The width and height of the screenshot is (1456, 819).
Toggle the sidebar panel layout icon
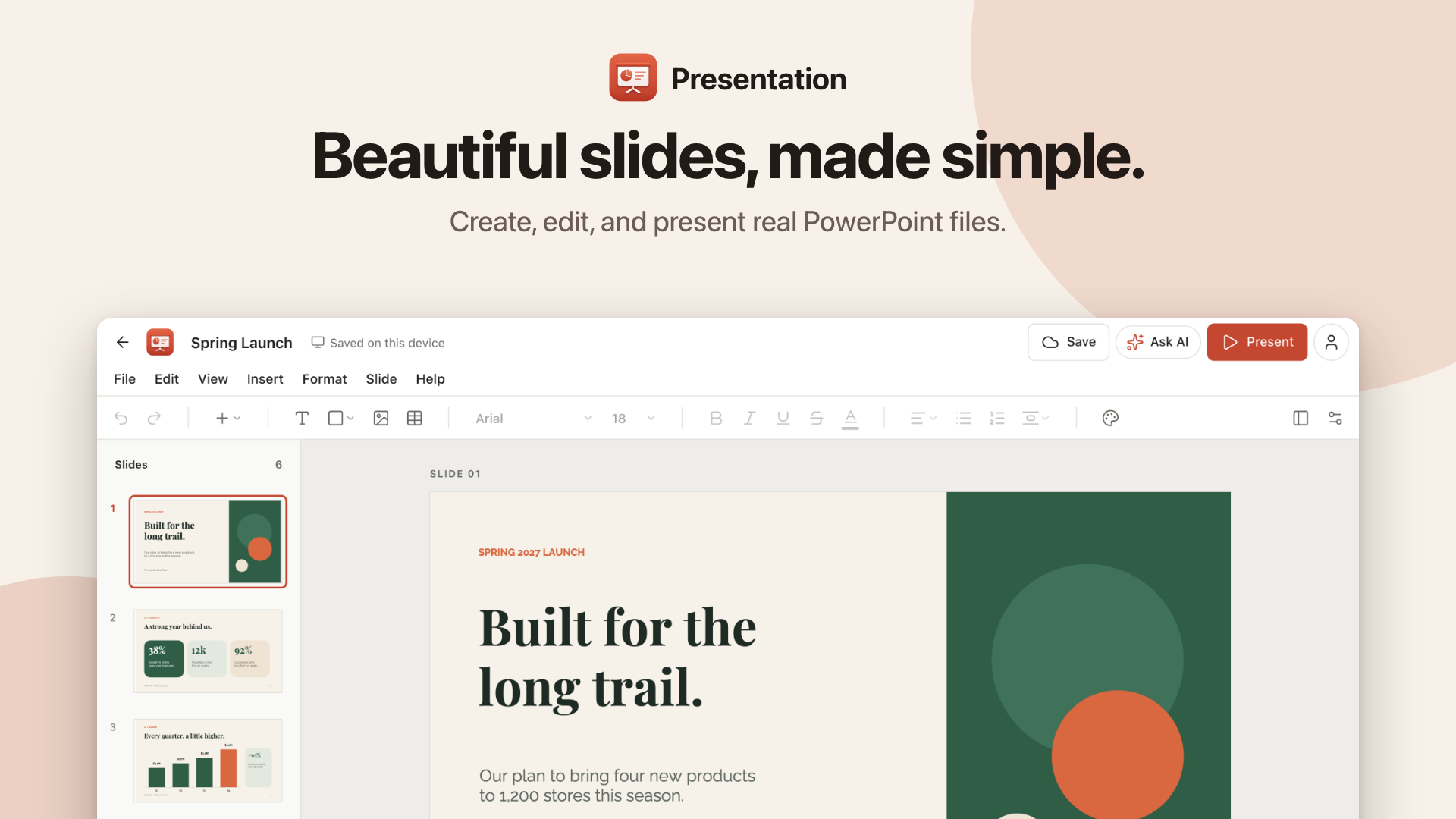tap(1301, 418)
